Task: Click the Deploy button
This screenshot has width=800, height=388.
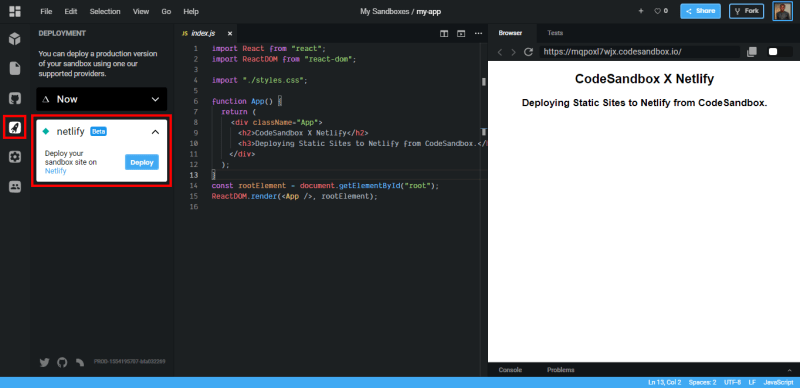Action: [142, 162]
